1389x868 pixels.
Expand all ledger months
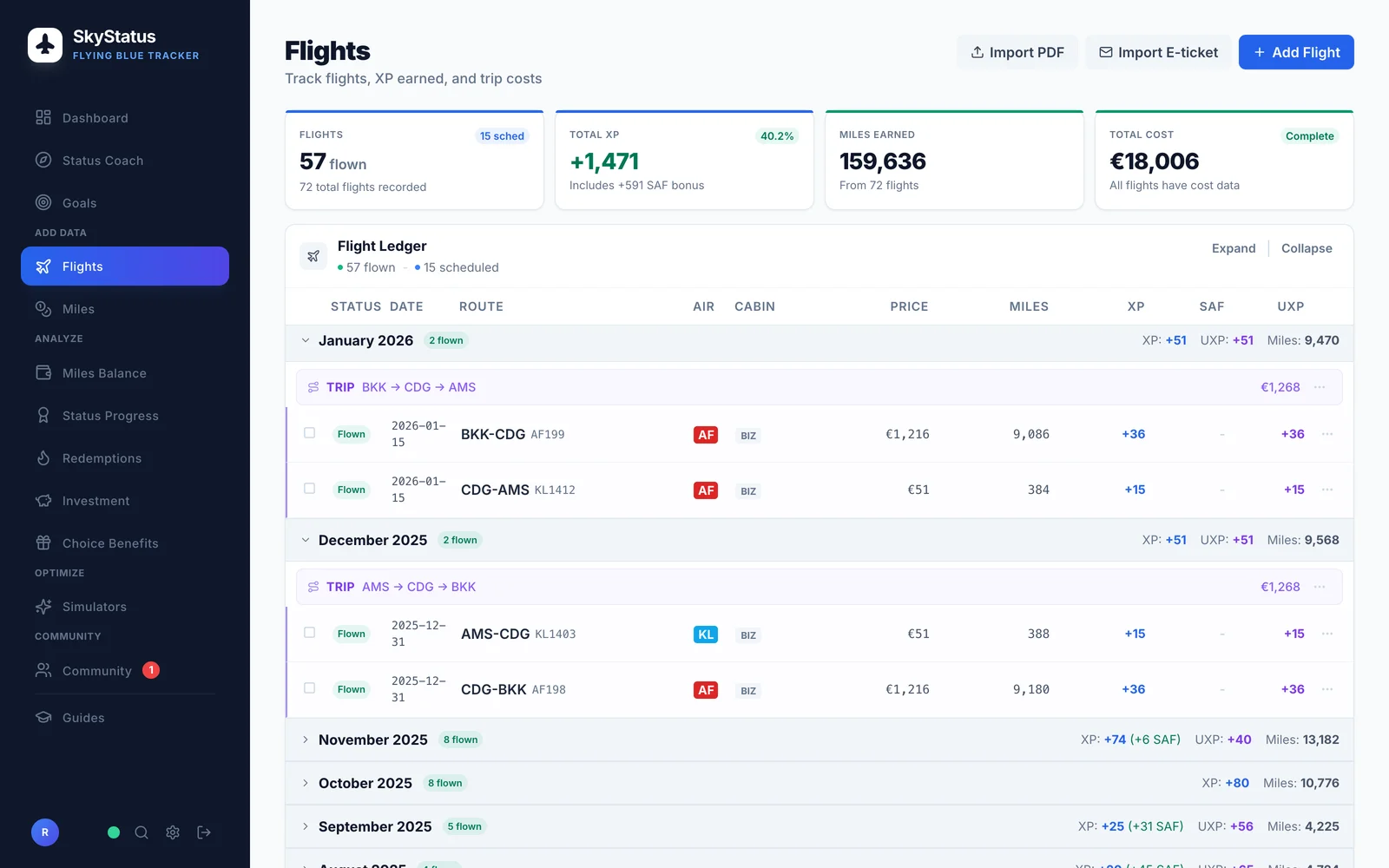(1234, 248)
